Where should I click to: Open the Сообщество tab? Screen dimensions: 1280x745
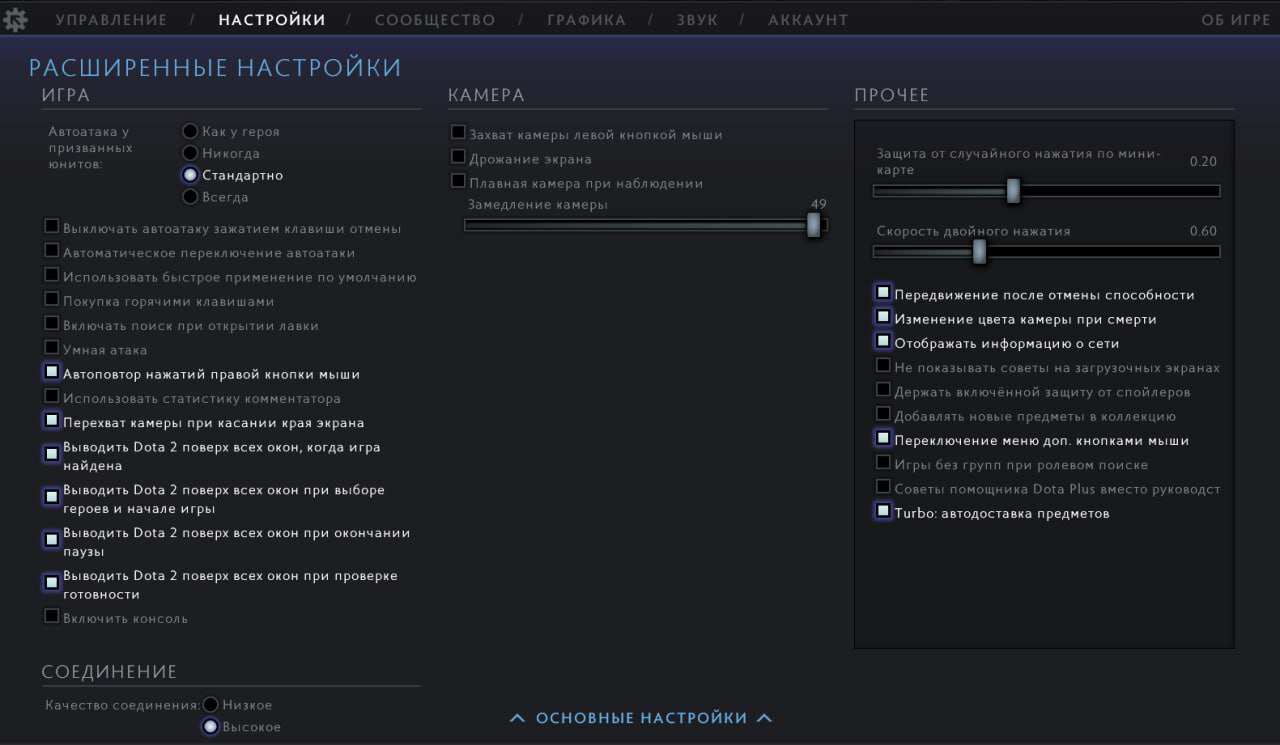point(435,20)
